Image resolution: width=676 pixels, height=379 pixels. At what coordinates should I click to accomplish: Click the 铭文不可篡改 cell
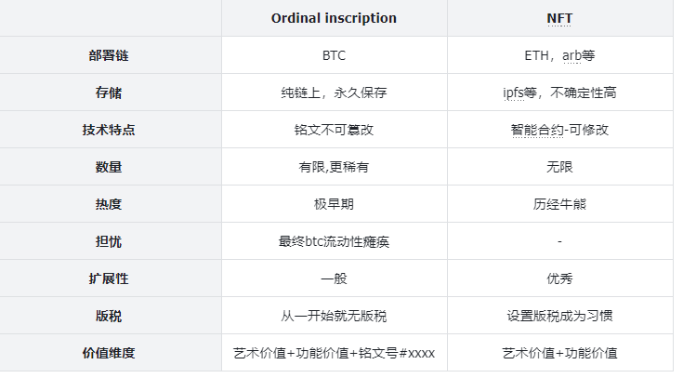[334, 130]
